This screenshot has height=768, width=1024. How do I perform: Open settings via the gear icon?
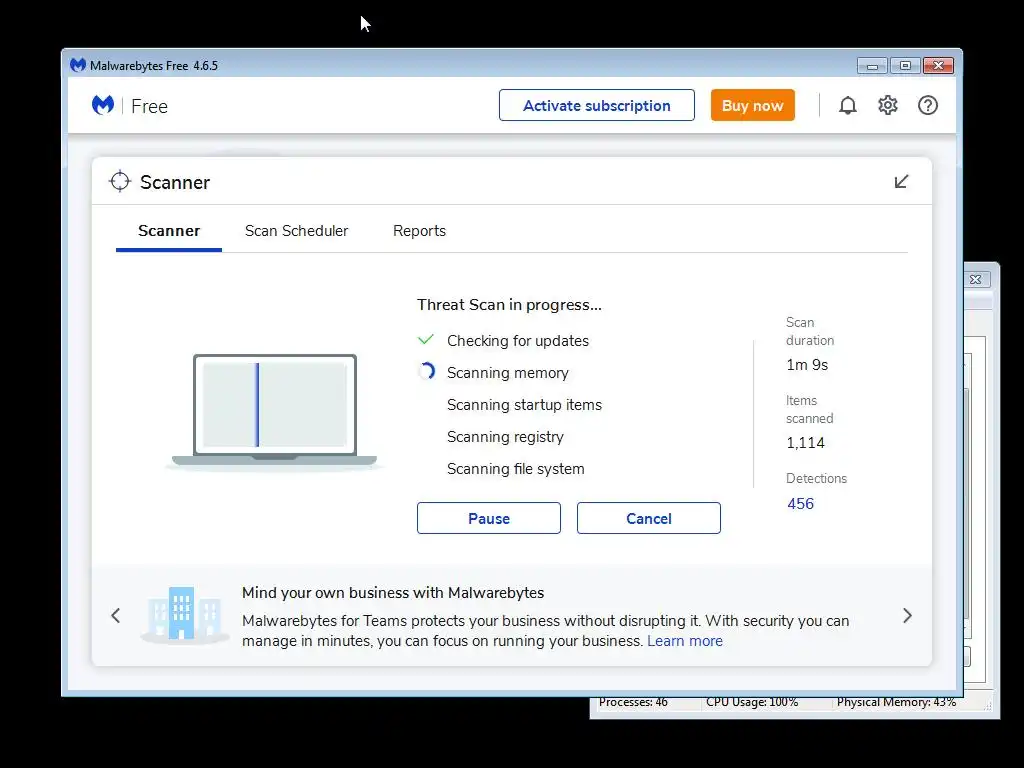888,105
